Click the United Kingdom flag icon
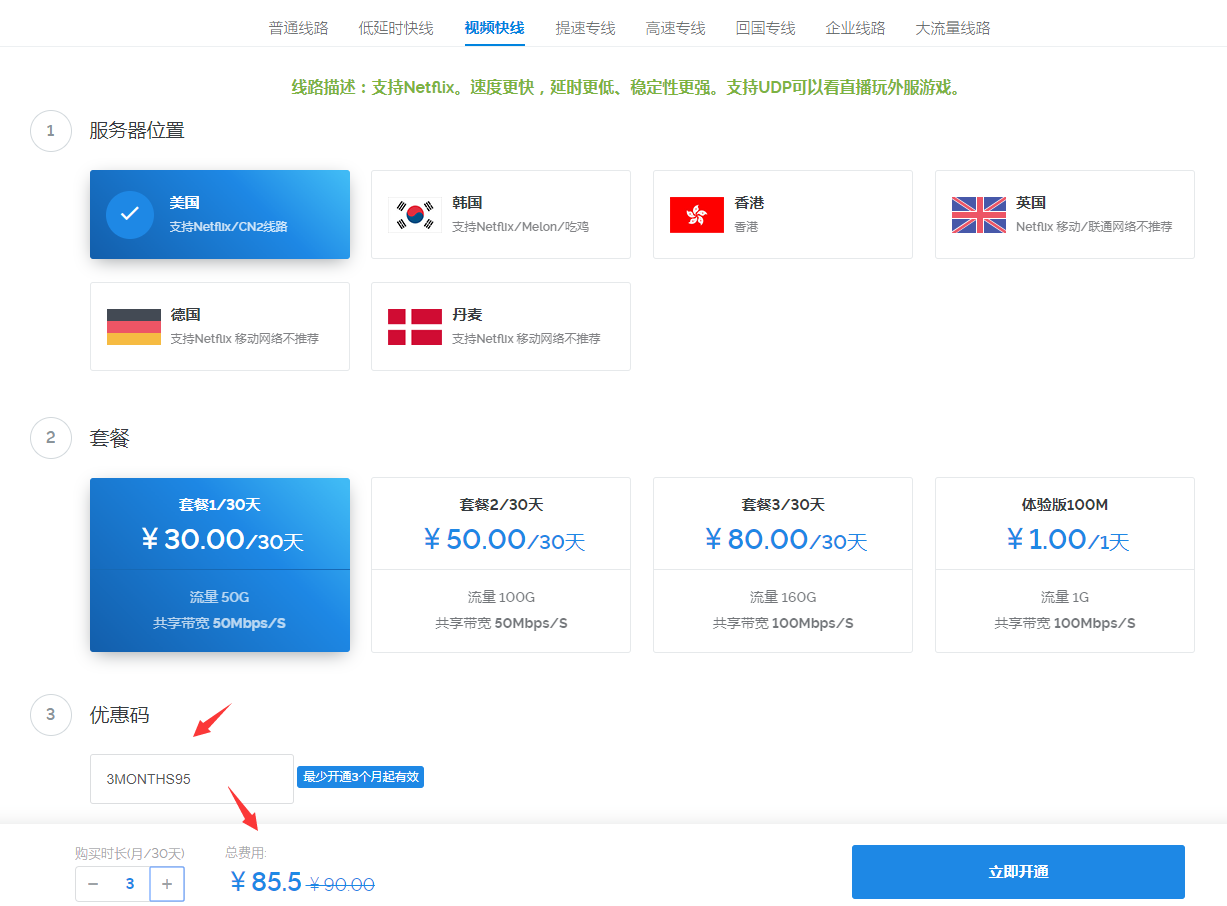The width and height of the screenshot is (1227, 906). coord(979,215)
